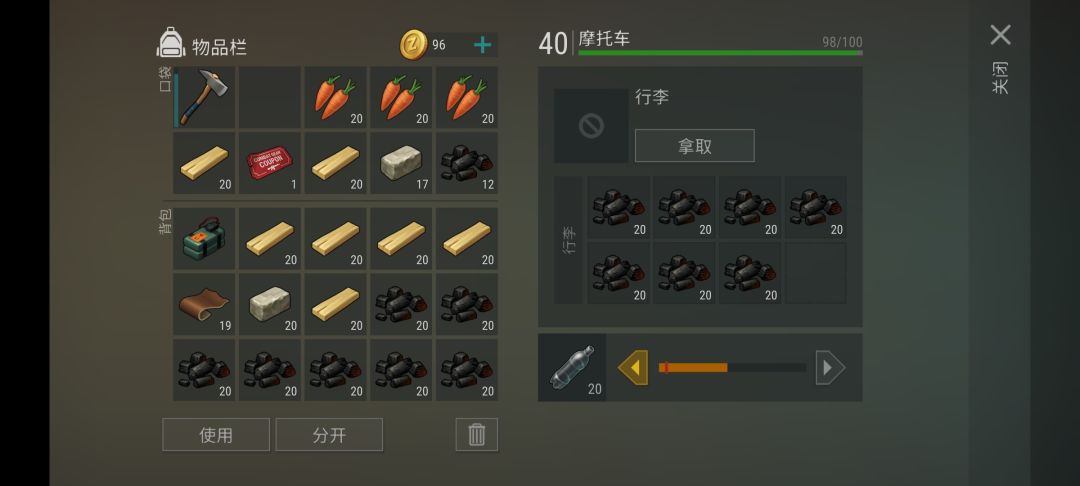This screenshot has width=1080, height=486.
Task: Click the empty second pocket slot
Action: [270, 97]
